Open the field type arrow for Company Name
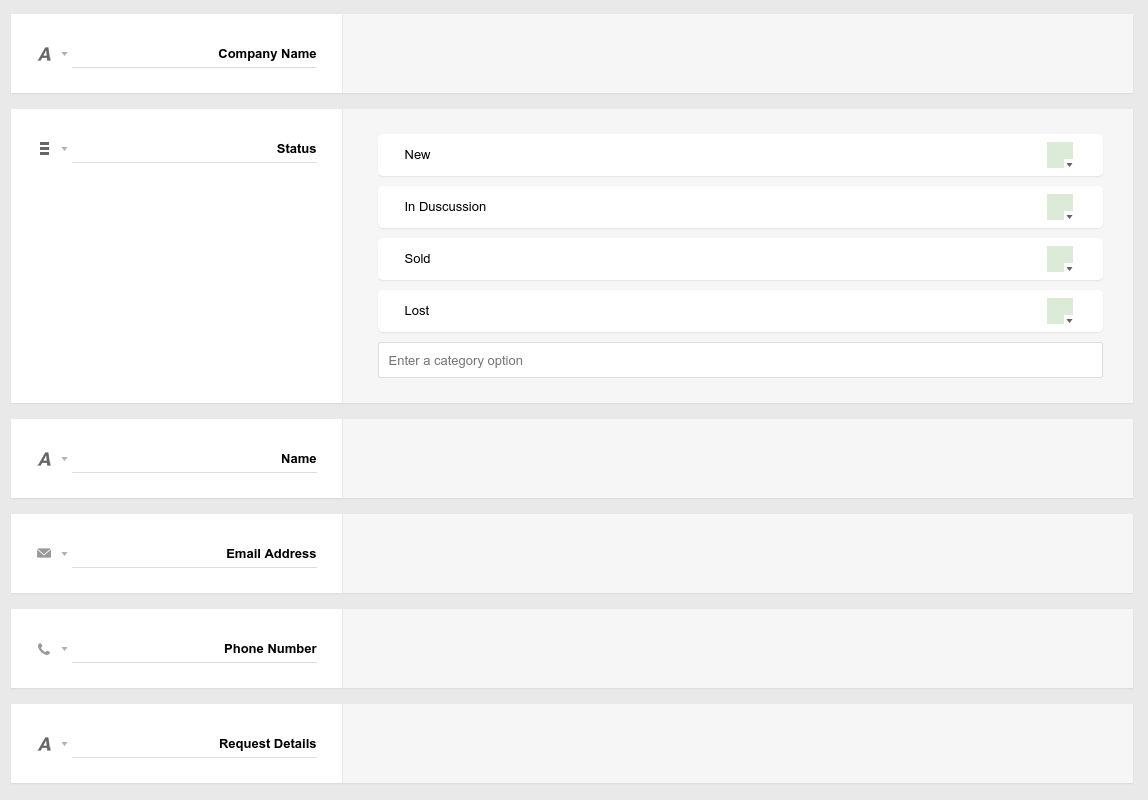 (64, 54)
